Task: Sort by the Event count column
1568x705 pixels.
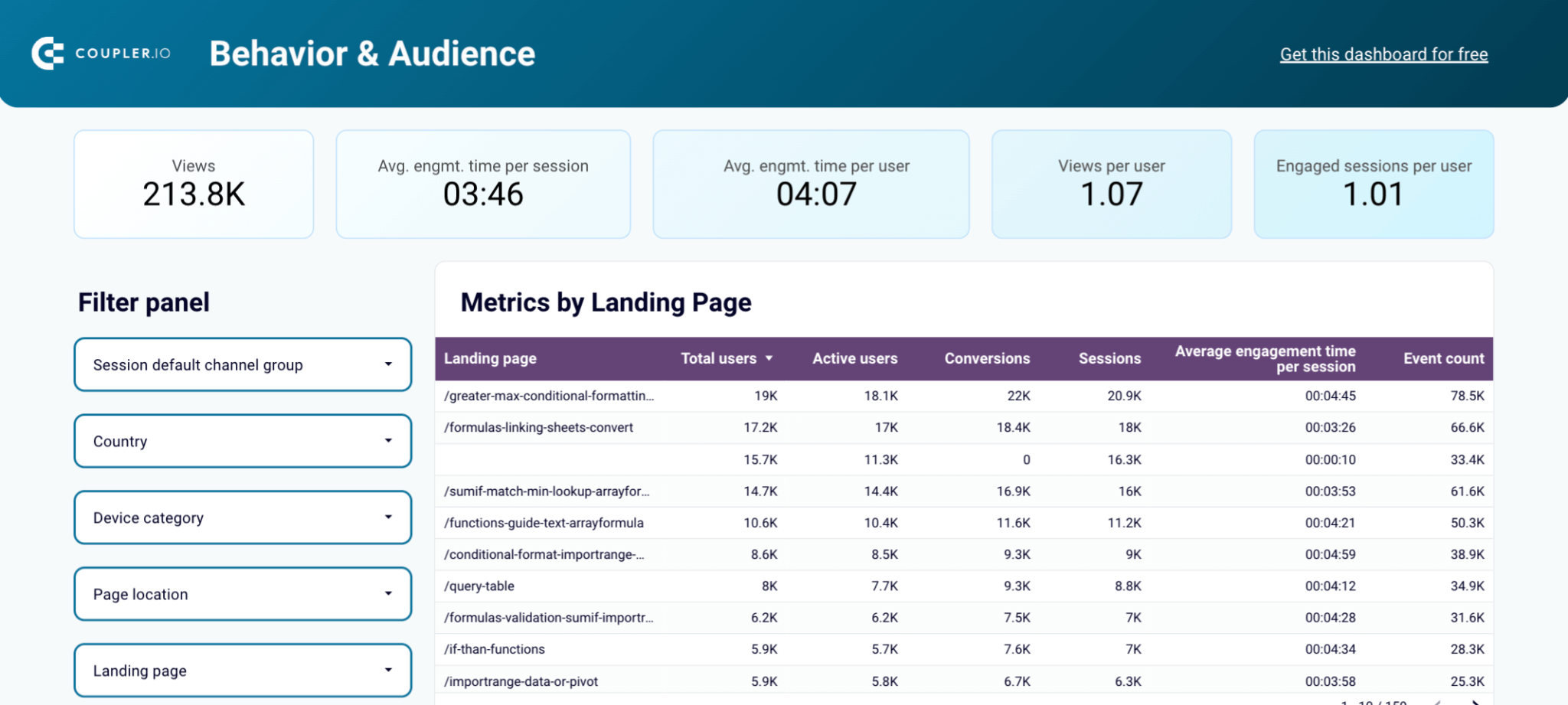Action: tap(1443, 358)
